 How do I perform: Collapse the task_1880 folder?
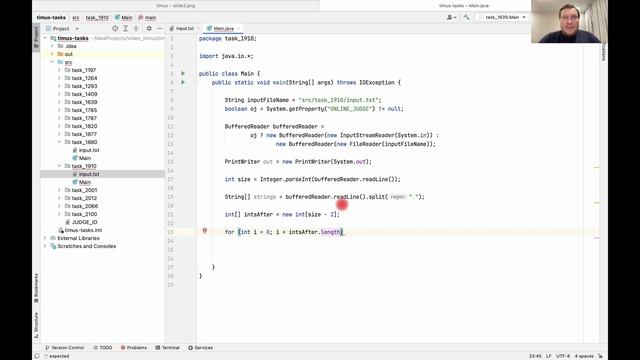click(60, 142)
